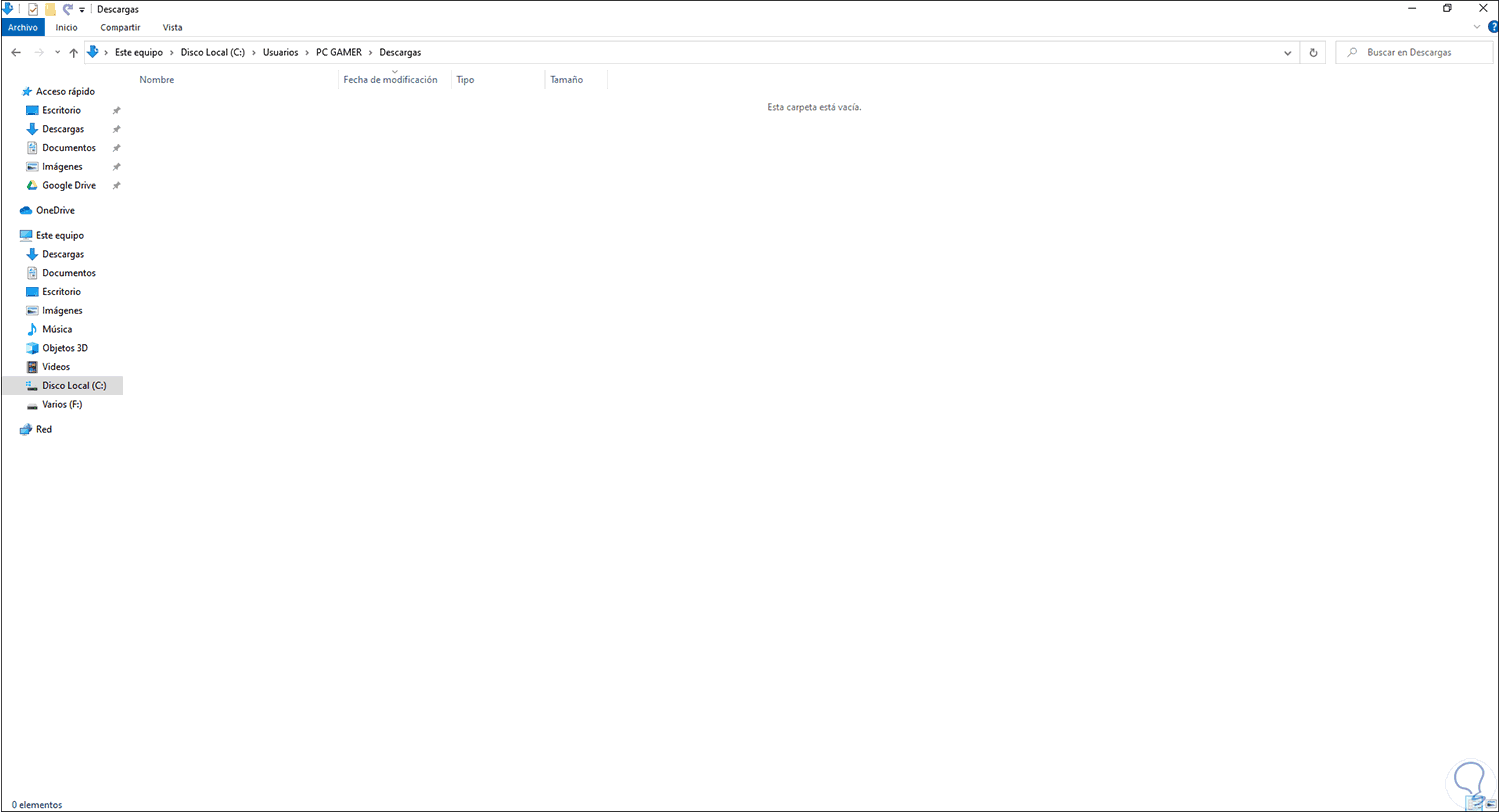1500x812 pixels.
Task: Open the address bar previous locations dropdown
Action: tap(1287, 52)
